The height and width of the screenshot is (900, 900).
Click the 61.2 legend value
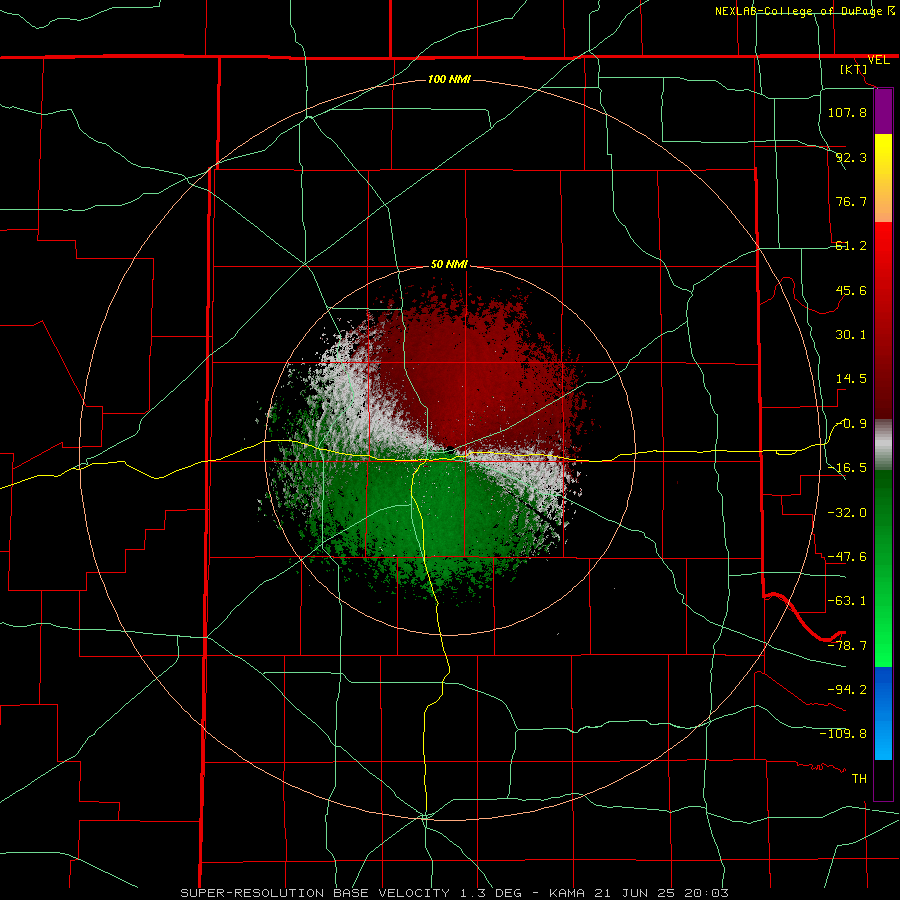point(851,246)
